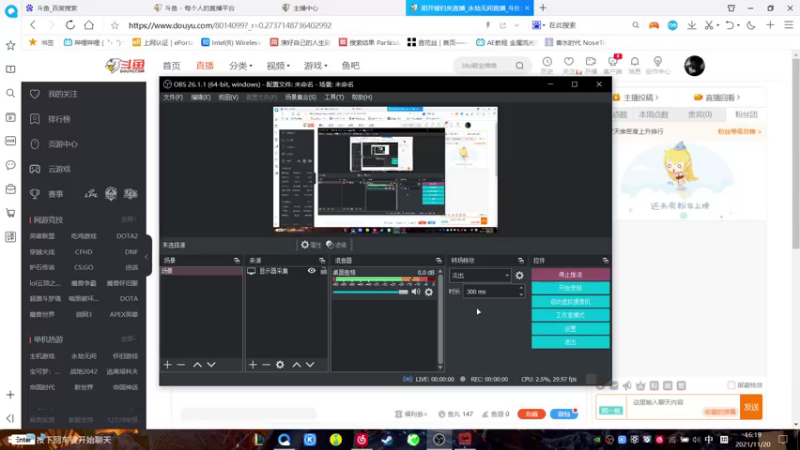Increase the transition duration with up stepper
Image resolution: width=800 pixels, height=450 pixels.
coord(521,289)
